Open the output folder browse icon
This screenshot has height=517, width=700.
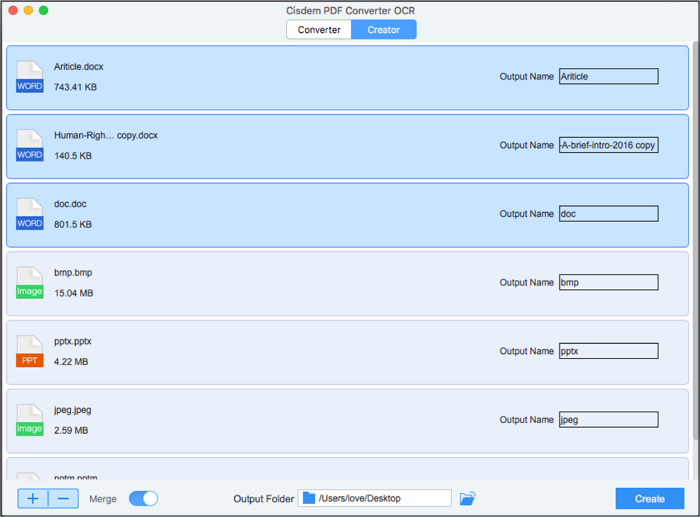(x=467, y=498)
